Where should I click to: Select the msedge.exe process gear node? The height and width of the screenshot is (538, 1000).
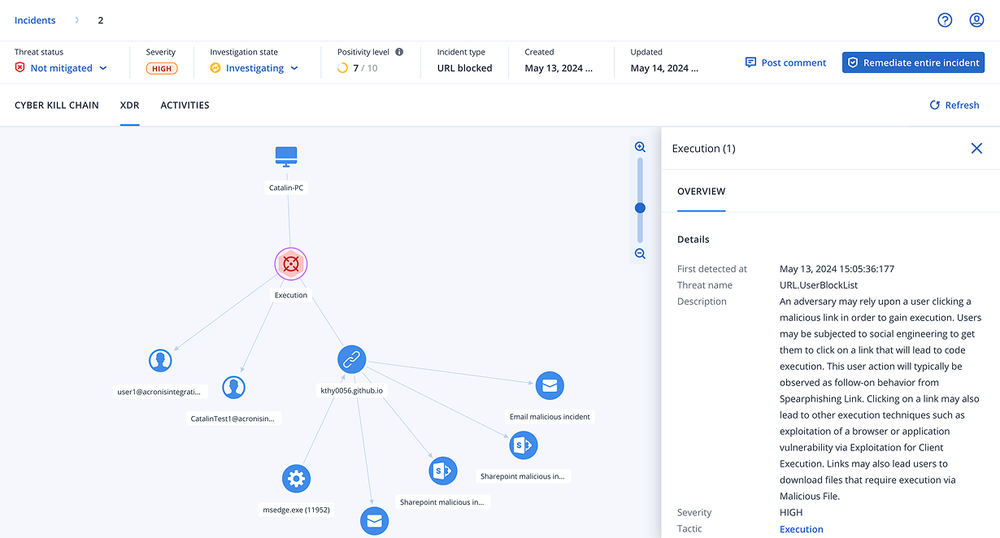coord(296,478)
